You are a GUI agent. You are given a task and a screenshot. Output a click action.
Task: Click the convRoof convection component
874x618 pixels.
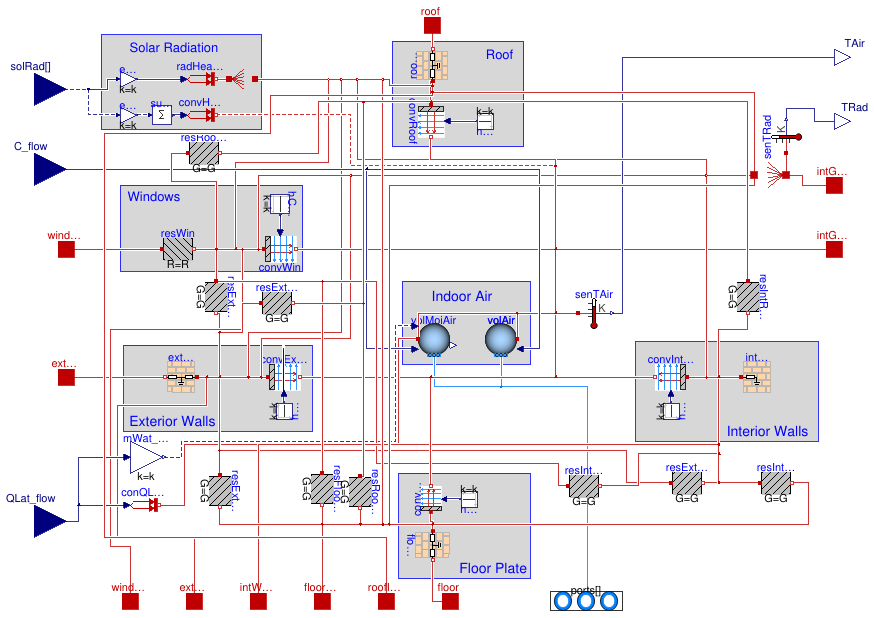pyautogui.click(x=431, y=121)
